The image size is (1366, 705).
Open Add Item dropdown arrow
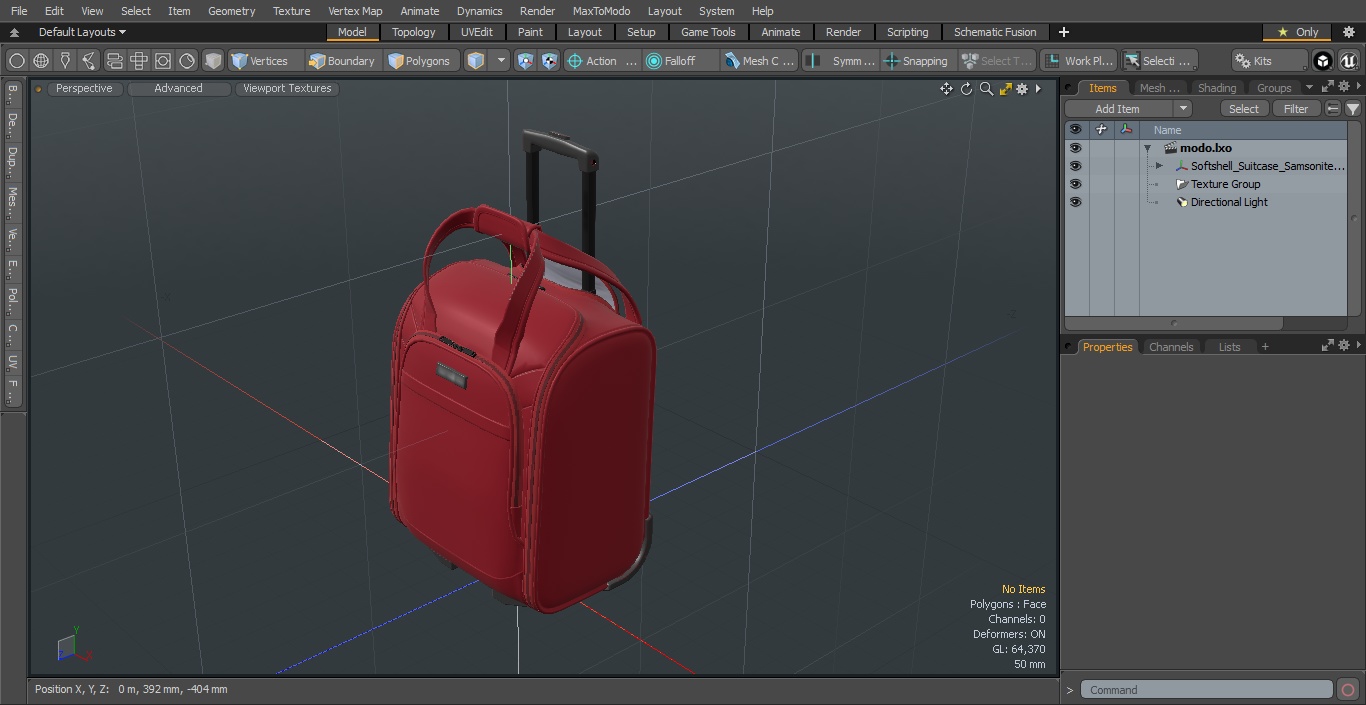(1183, 109)
